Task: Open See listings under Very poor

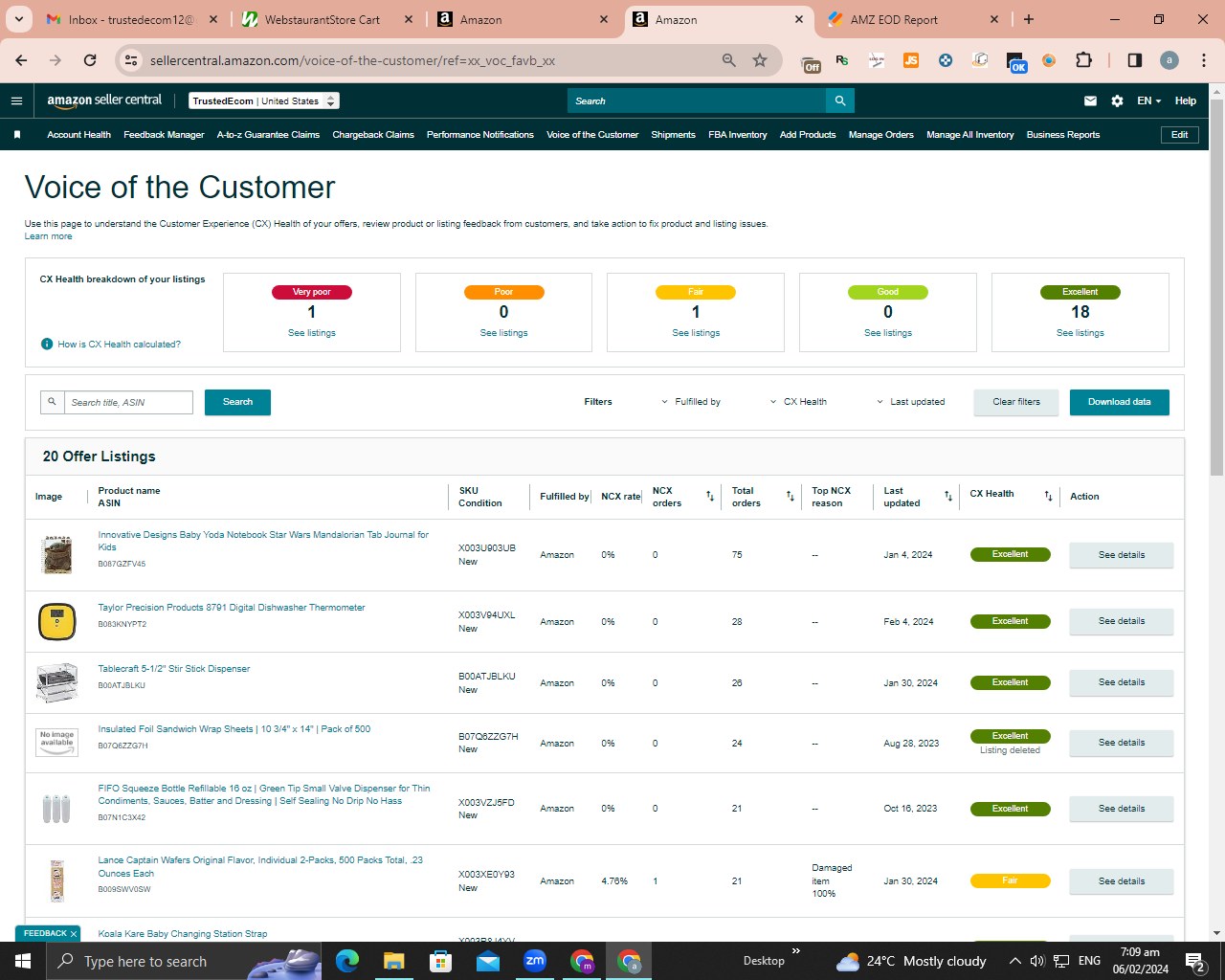Action: [x=312, y=333]
